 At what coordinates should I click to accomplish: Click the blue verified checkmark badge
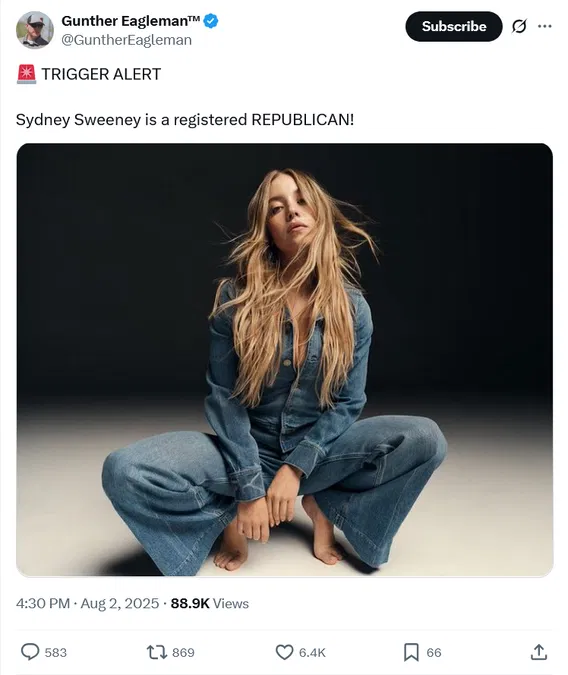211,21
